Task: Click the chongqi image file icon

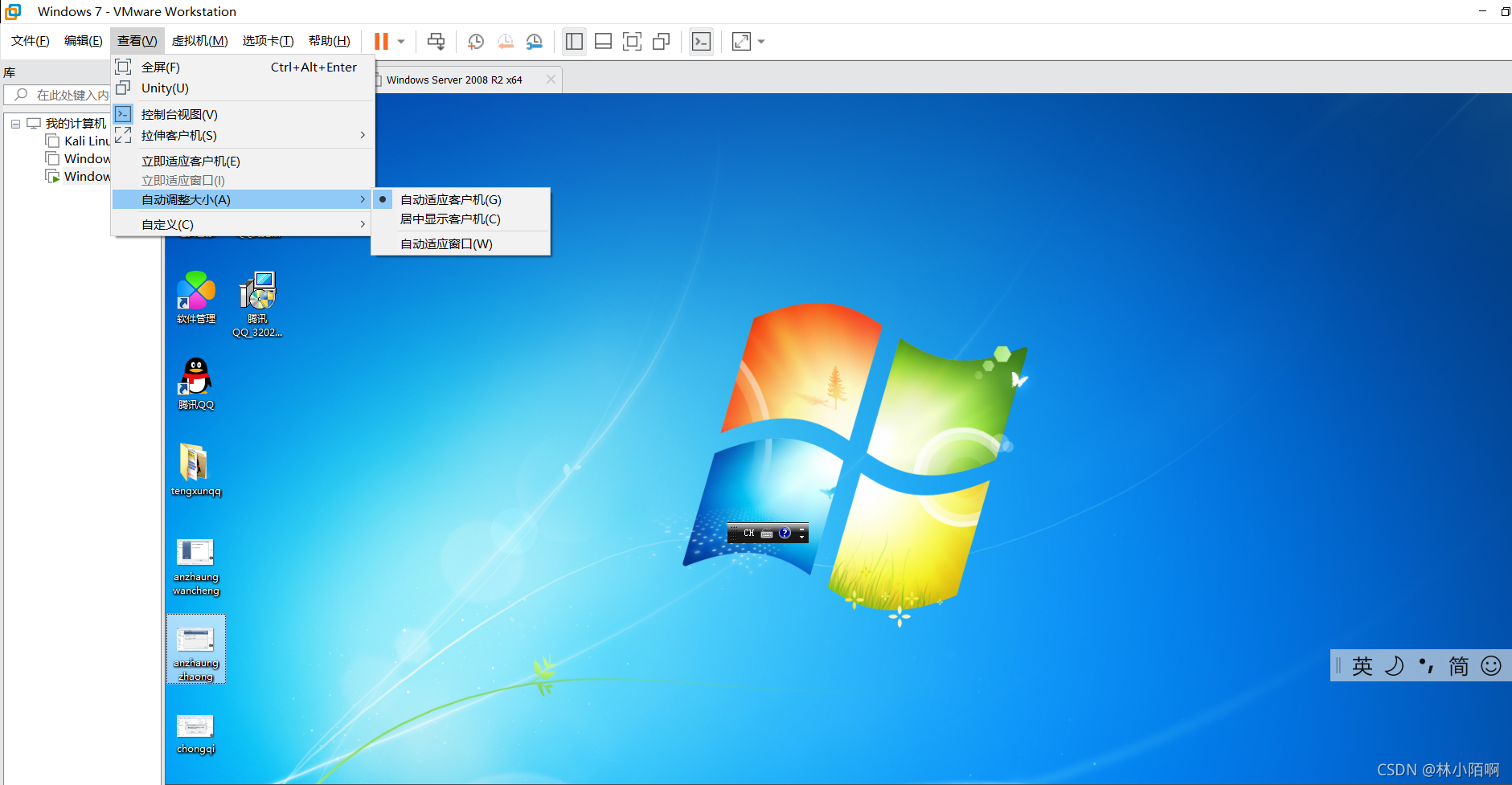Action: [196, 734]
